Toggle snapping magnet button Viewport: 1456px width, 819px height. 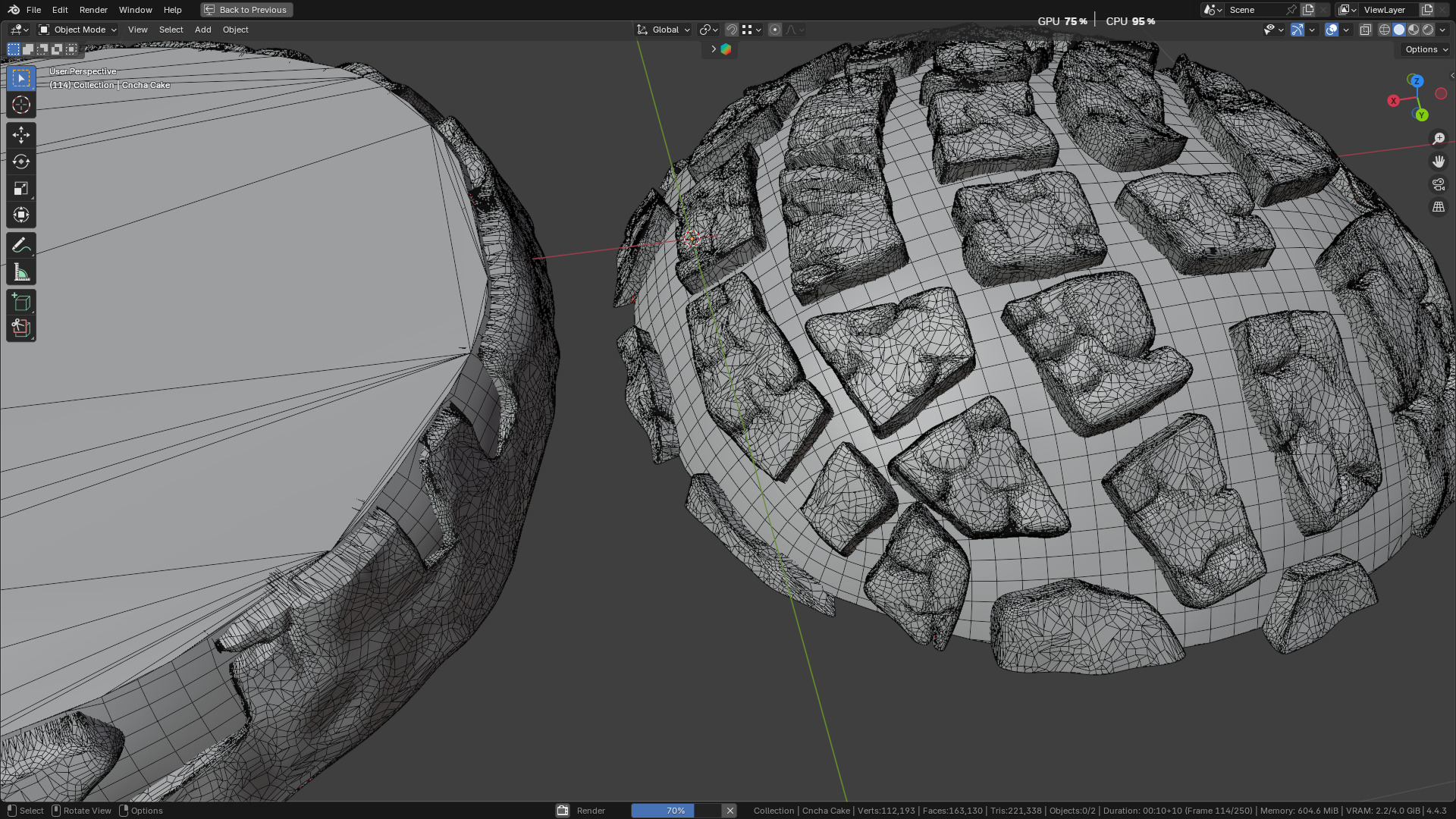click(x=732, y=30)
